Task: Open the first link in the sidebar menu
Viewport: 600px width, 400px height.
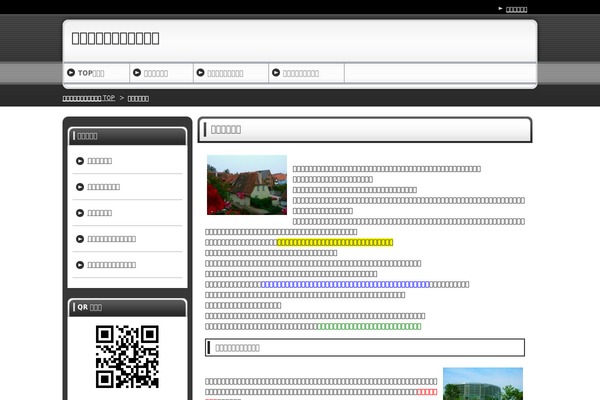Action: [x=99, y=161]
